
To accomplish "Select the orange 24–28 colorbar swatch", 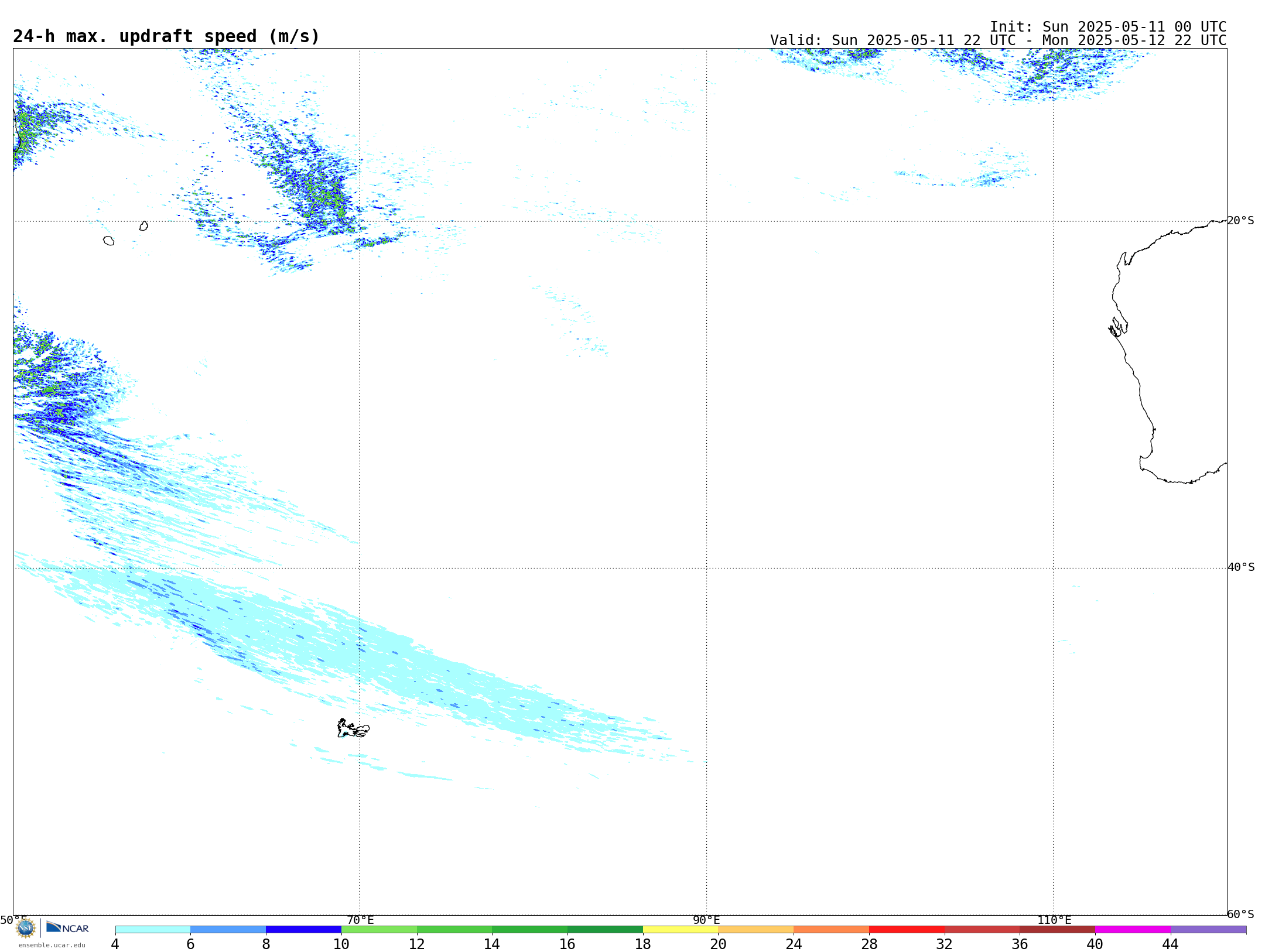I will [832, 930].
